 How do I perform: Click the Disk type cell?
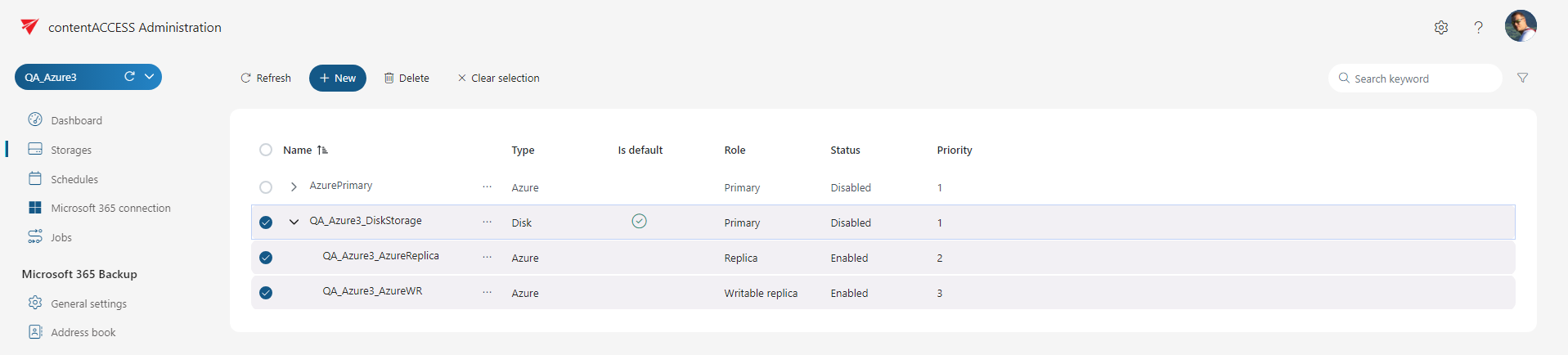pos(522,222)
